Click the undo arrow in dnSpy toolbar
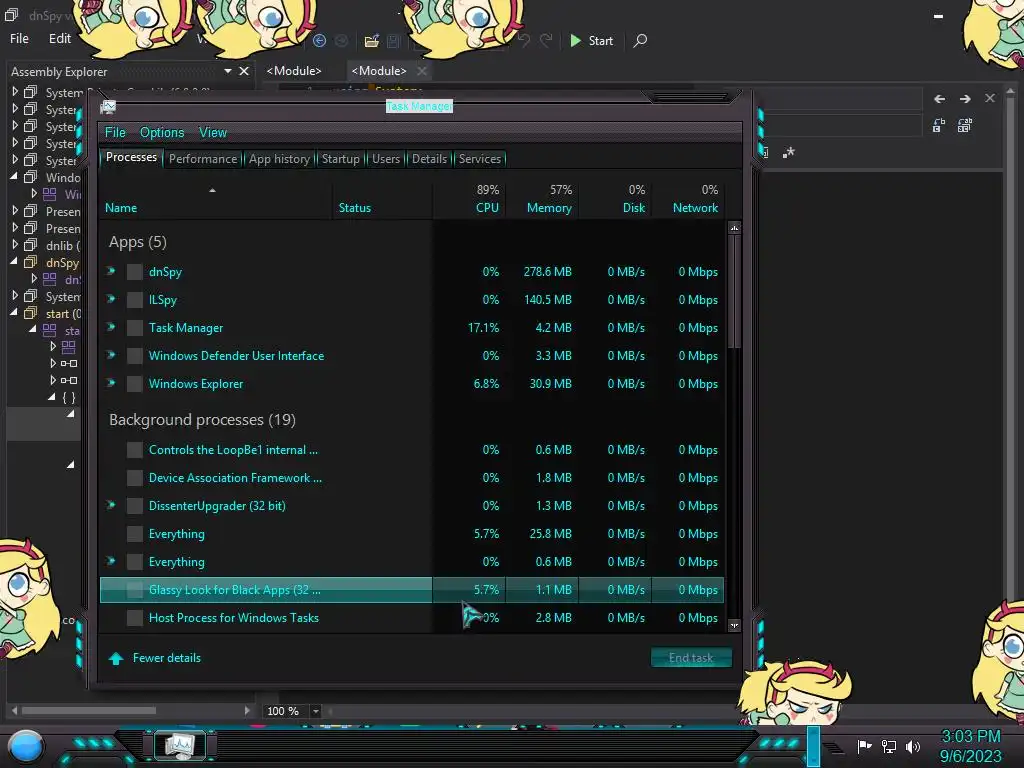The width and height of the screenshot is (1024, 768). [524, 40]
